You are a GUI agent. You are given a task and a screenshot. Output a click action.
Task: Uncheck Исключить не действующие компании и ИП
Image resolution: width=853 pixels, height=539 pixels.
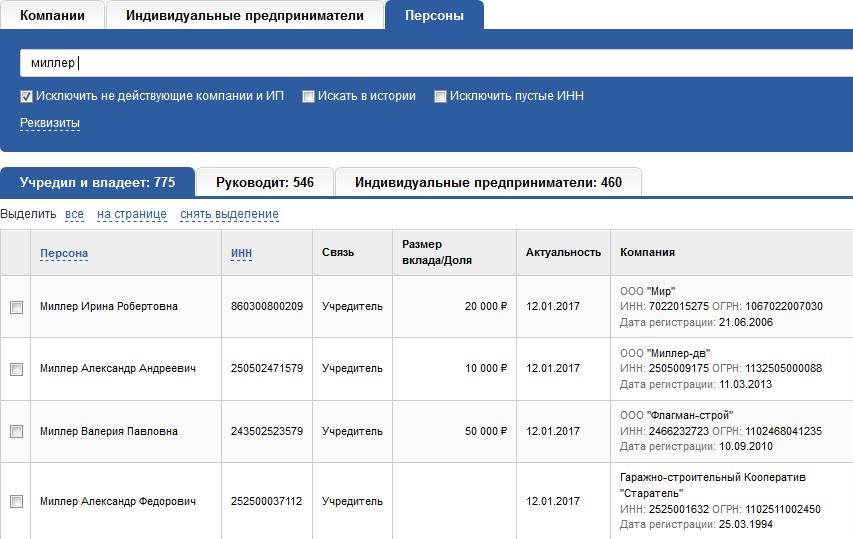click(x=26, y=96)
